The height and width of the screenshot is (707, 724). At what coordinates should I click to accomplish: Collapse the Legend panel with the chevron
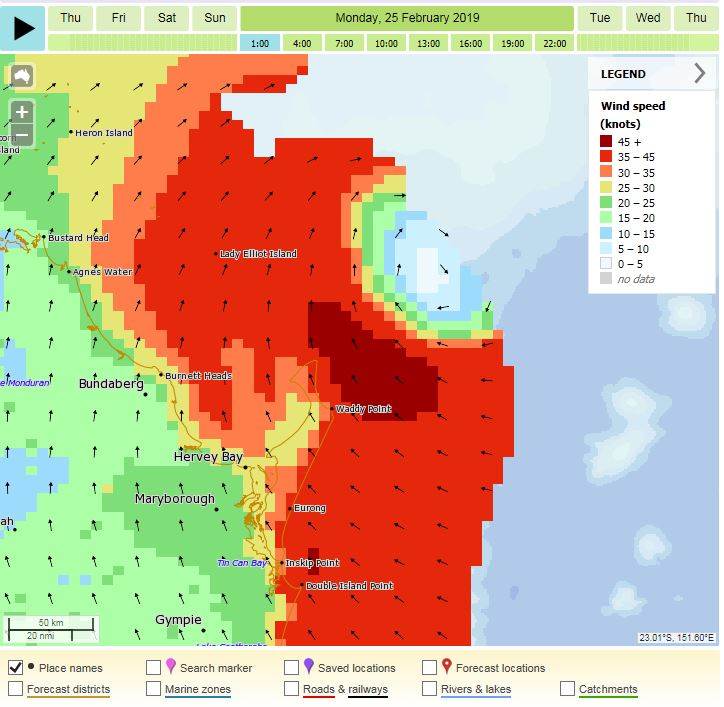699,73
